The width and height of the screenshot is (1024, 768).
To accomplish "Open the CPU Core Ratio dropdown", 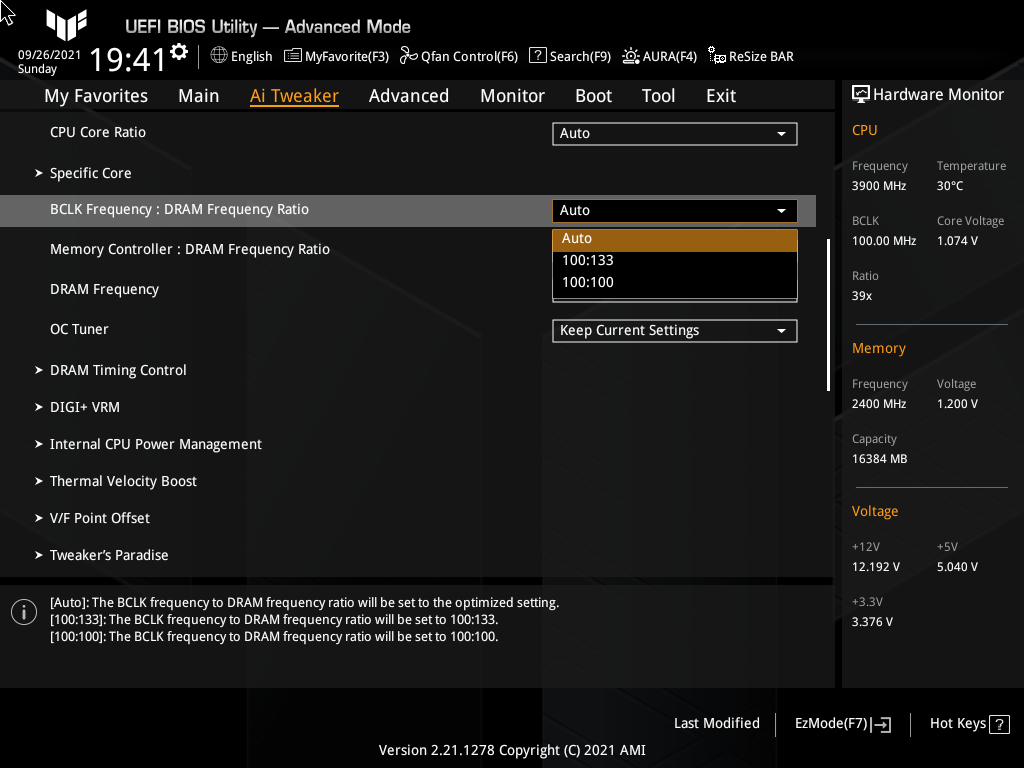I will 674,133.
